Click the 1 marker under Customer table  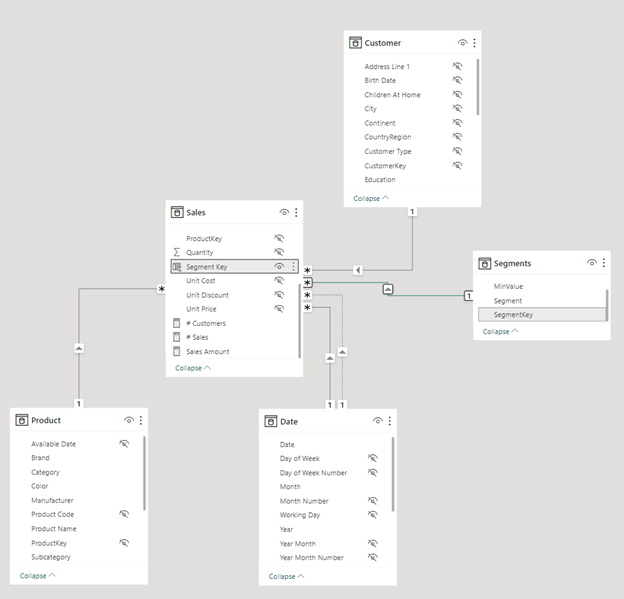(412, 212)
